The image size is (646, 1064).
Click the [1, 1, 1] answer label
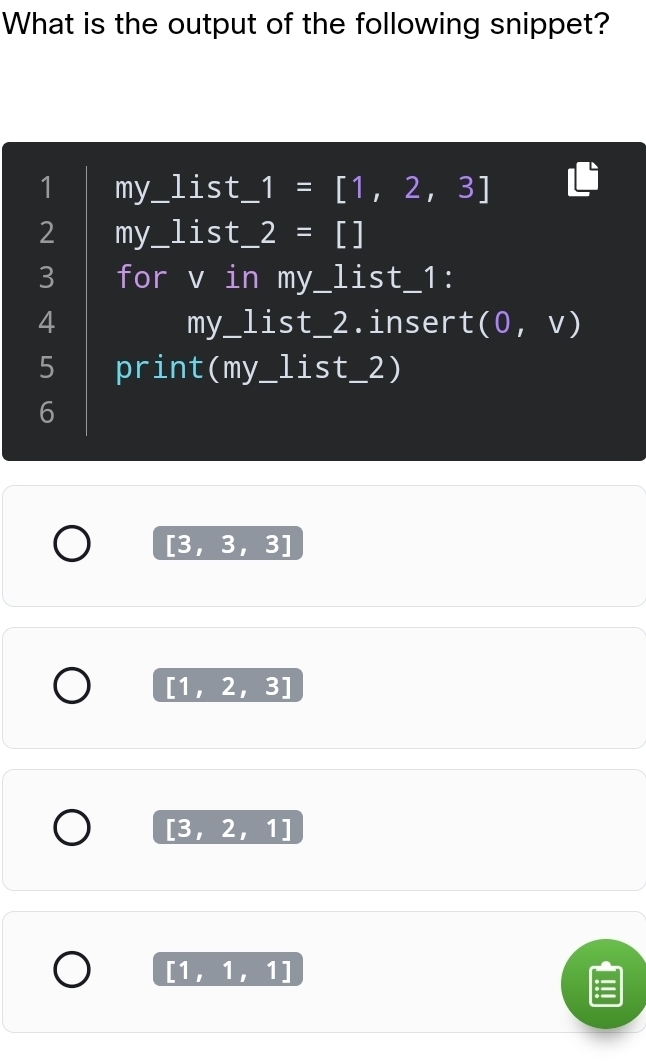[227, 969]
